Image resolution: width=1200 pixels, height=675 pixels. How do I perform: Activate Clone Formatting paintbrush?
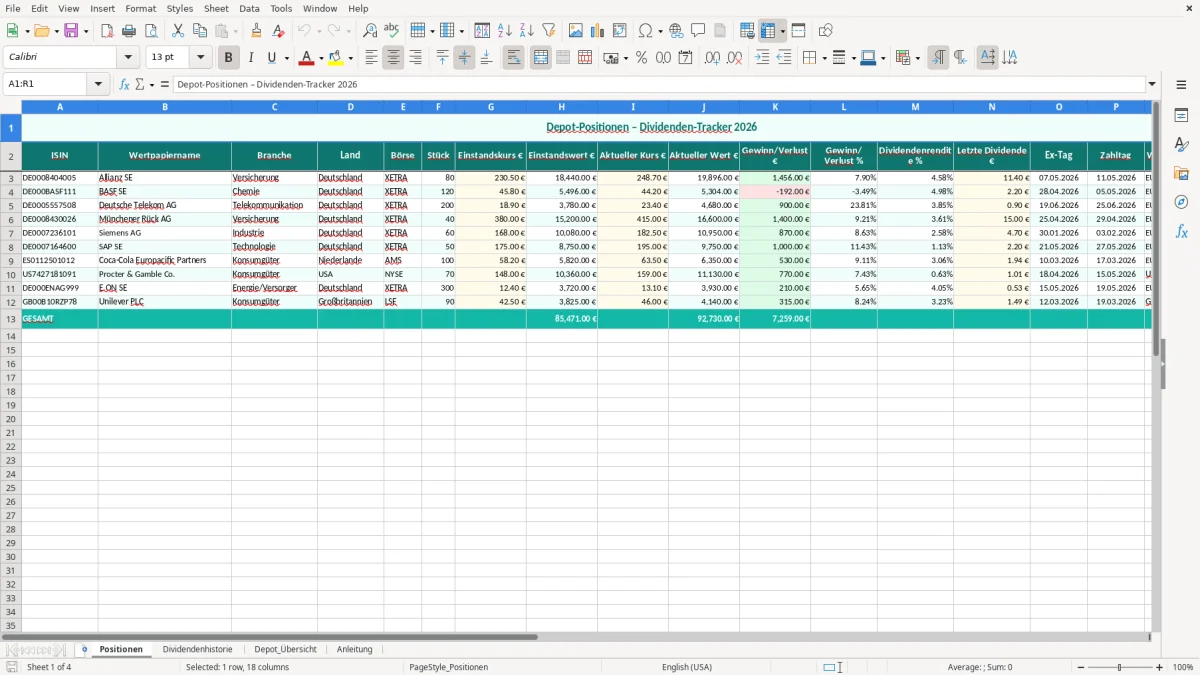coord(257,31)
